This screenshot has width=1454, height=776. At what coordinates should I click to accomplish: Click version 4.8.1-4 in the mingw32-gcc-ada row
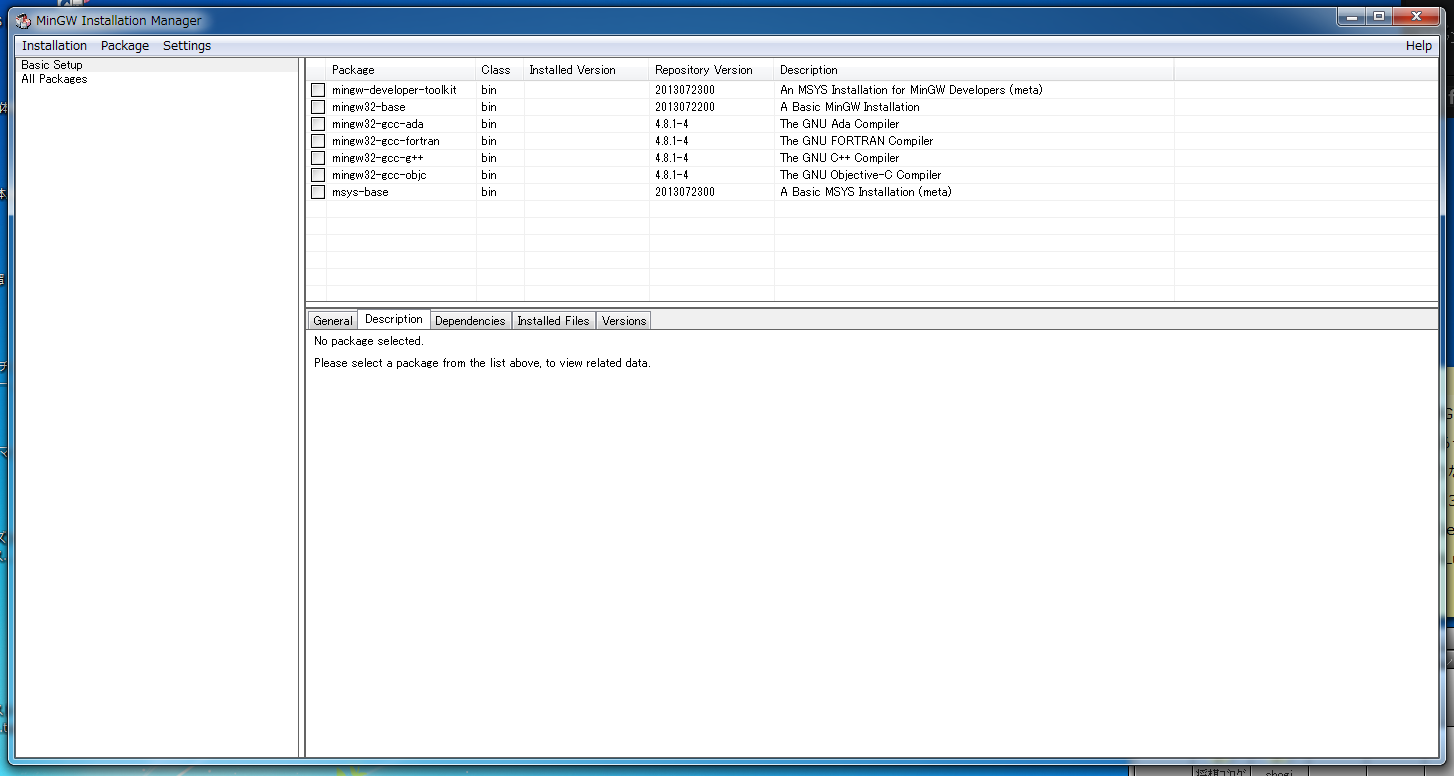tap(672, 124)
